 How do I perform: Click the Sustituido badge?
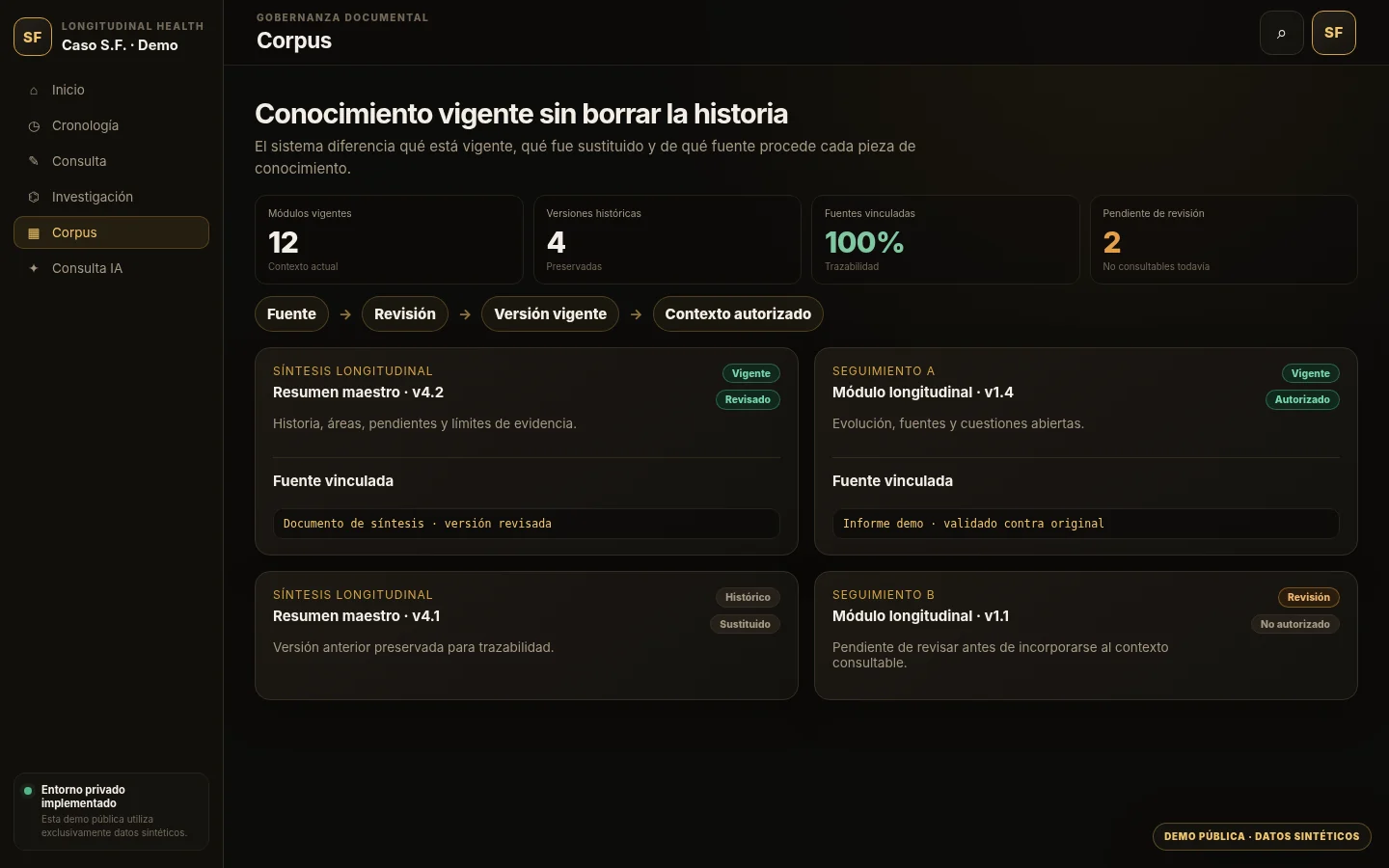coord(745,624)
